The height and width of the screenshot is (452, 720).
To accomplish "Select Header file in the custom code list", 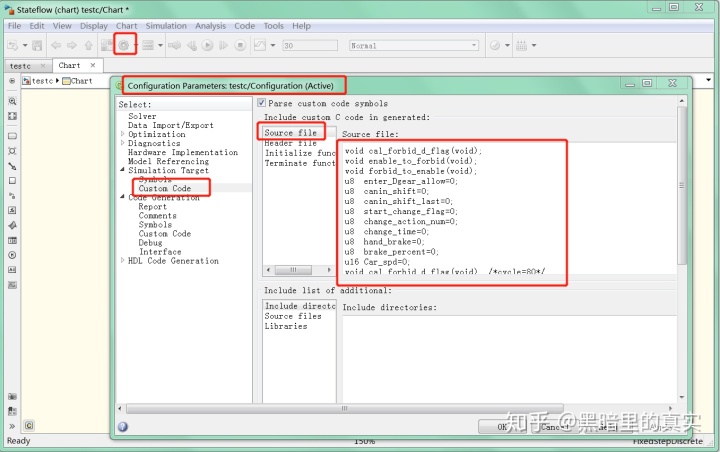I will (291, 143).
